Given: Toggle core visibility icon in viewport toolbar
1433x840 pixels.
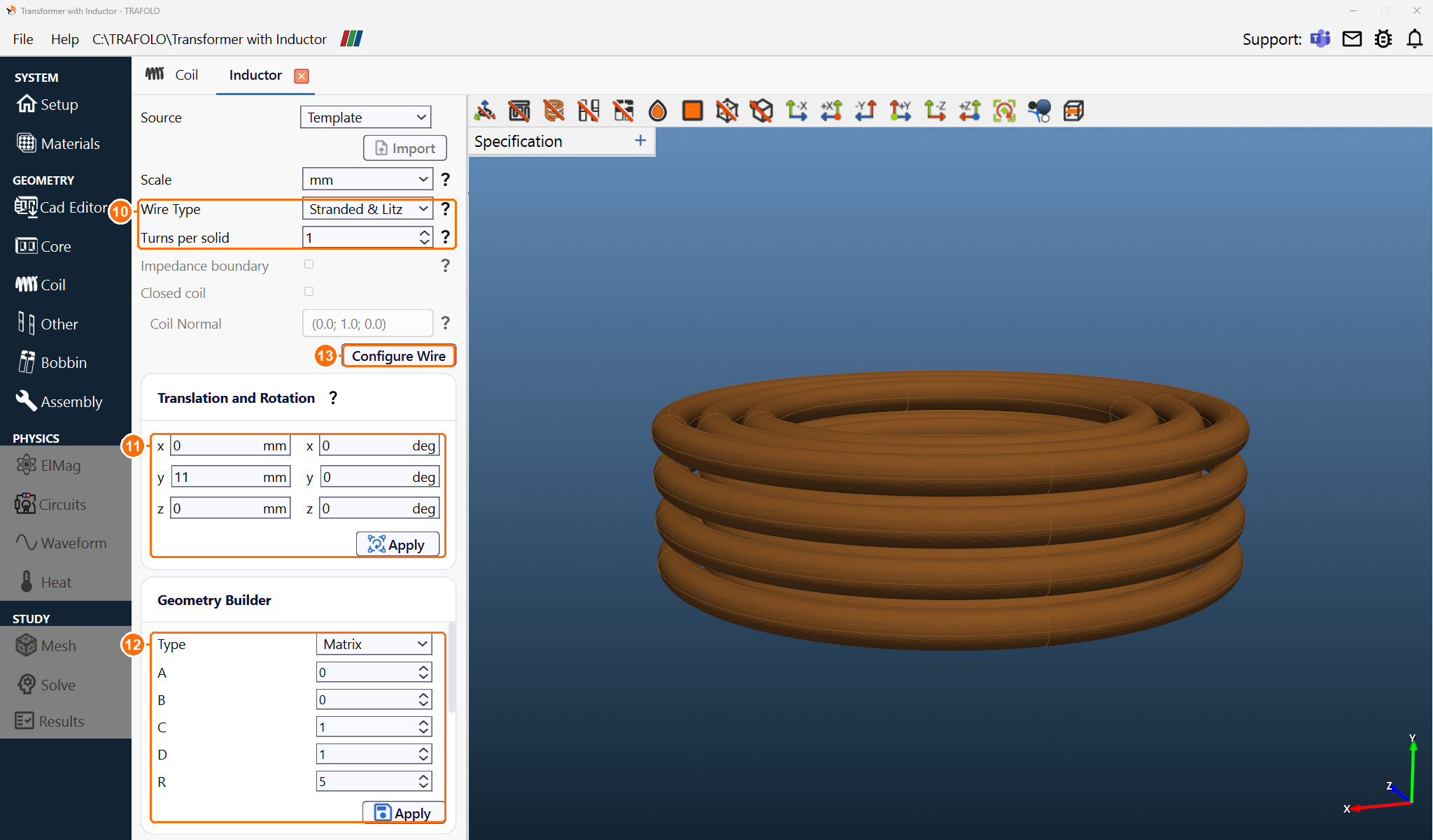Looking at the screenshot, I should click(x=519, y=111).
